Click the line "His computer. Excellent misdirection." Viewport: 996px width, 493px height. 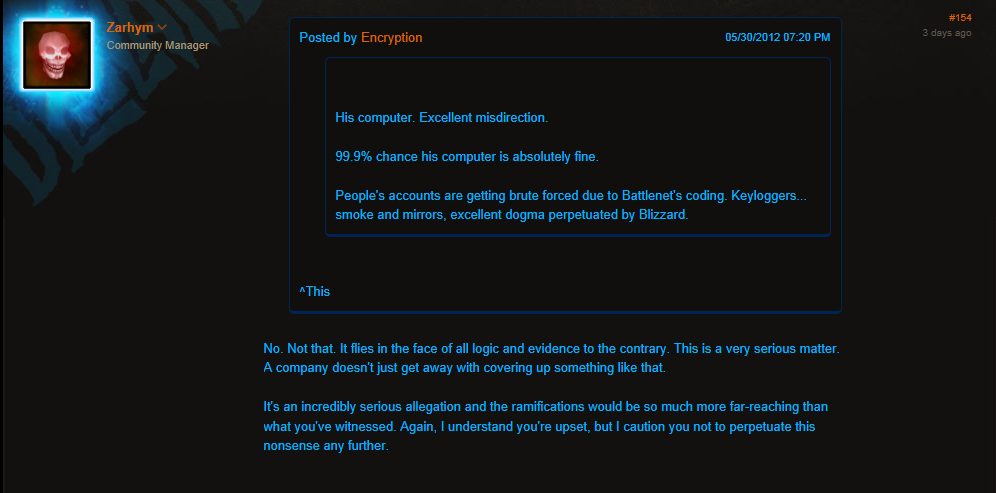tap(441, 118)
